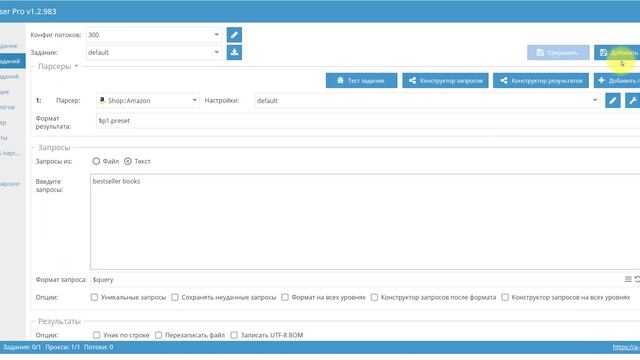640x360 pixels.
Task: Open the Конфиг потоков dropdown showing 300
Action: click(x=154, y=35)
